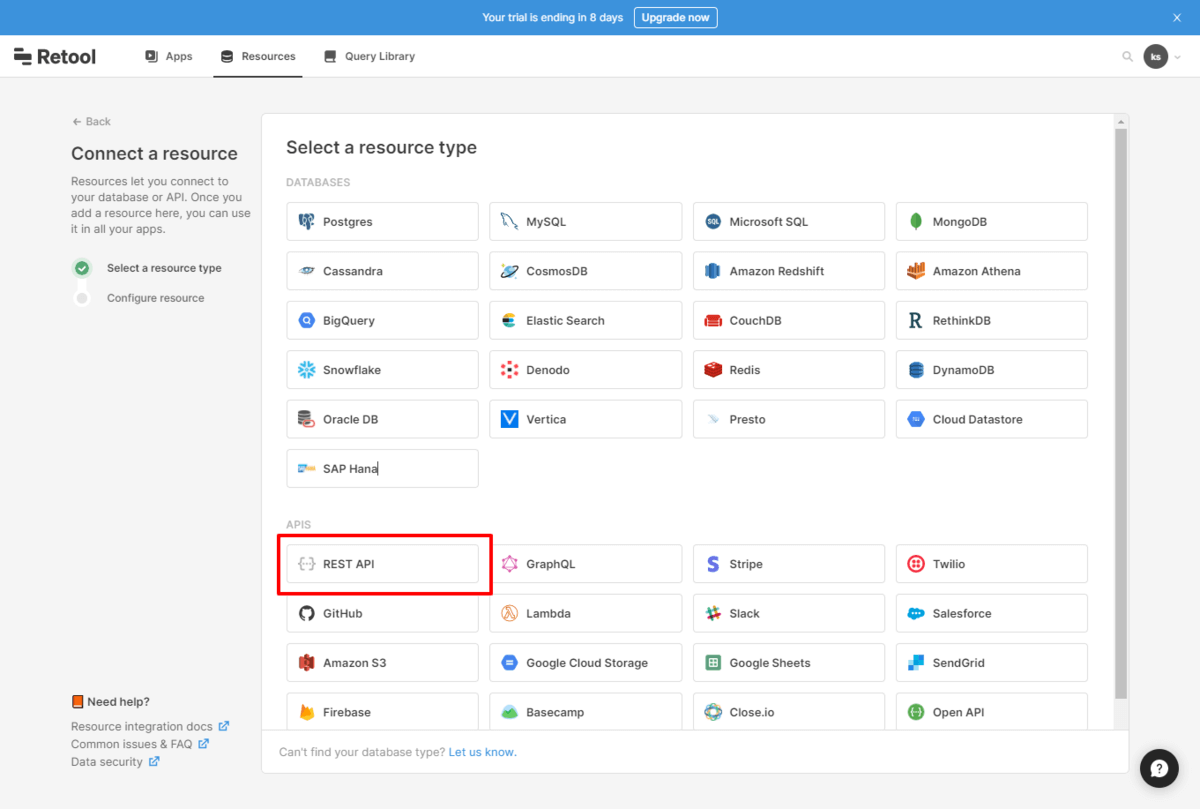Open the Query Library tab
The height and width of the screenshot is (809, 1200).
pos(369,57)
